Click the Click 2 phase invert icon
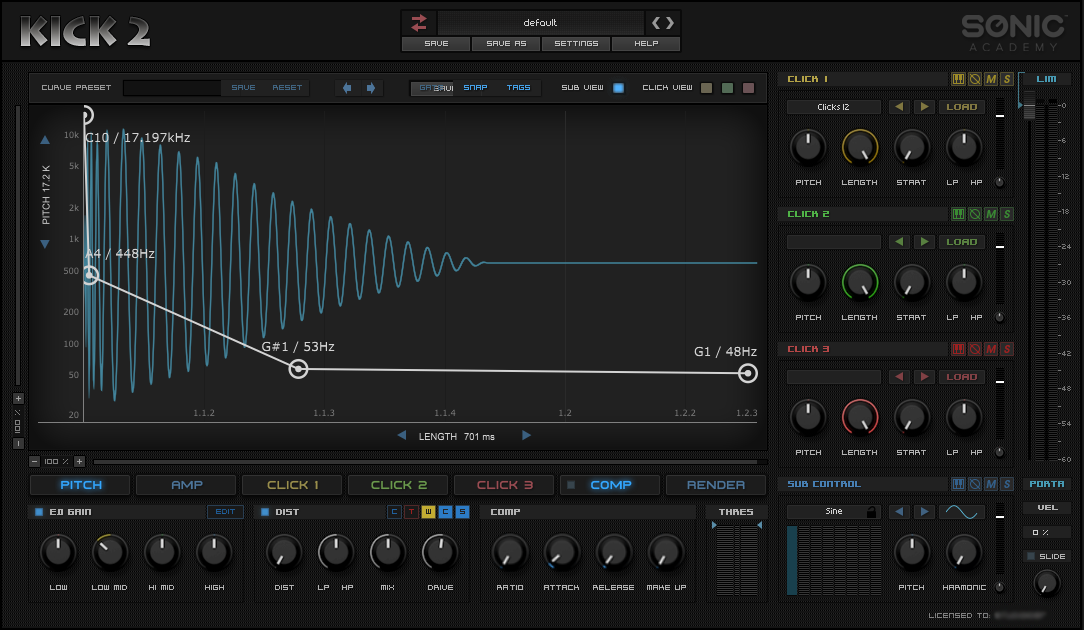This screenshot has width=1084, height=630. tap(975, 214)
